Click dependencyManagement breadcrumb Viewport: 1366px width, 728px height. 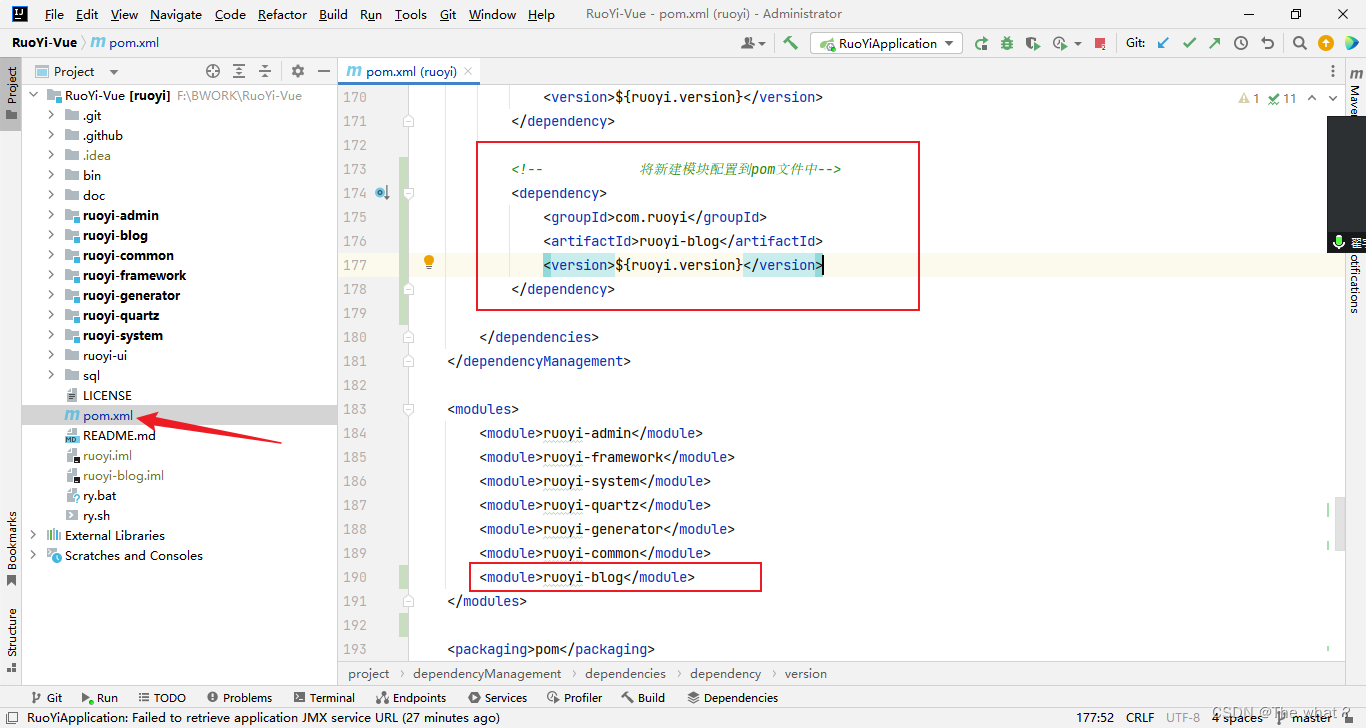(x=487, y=673)
